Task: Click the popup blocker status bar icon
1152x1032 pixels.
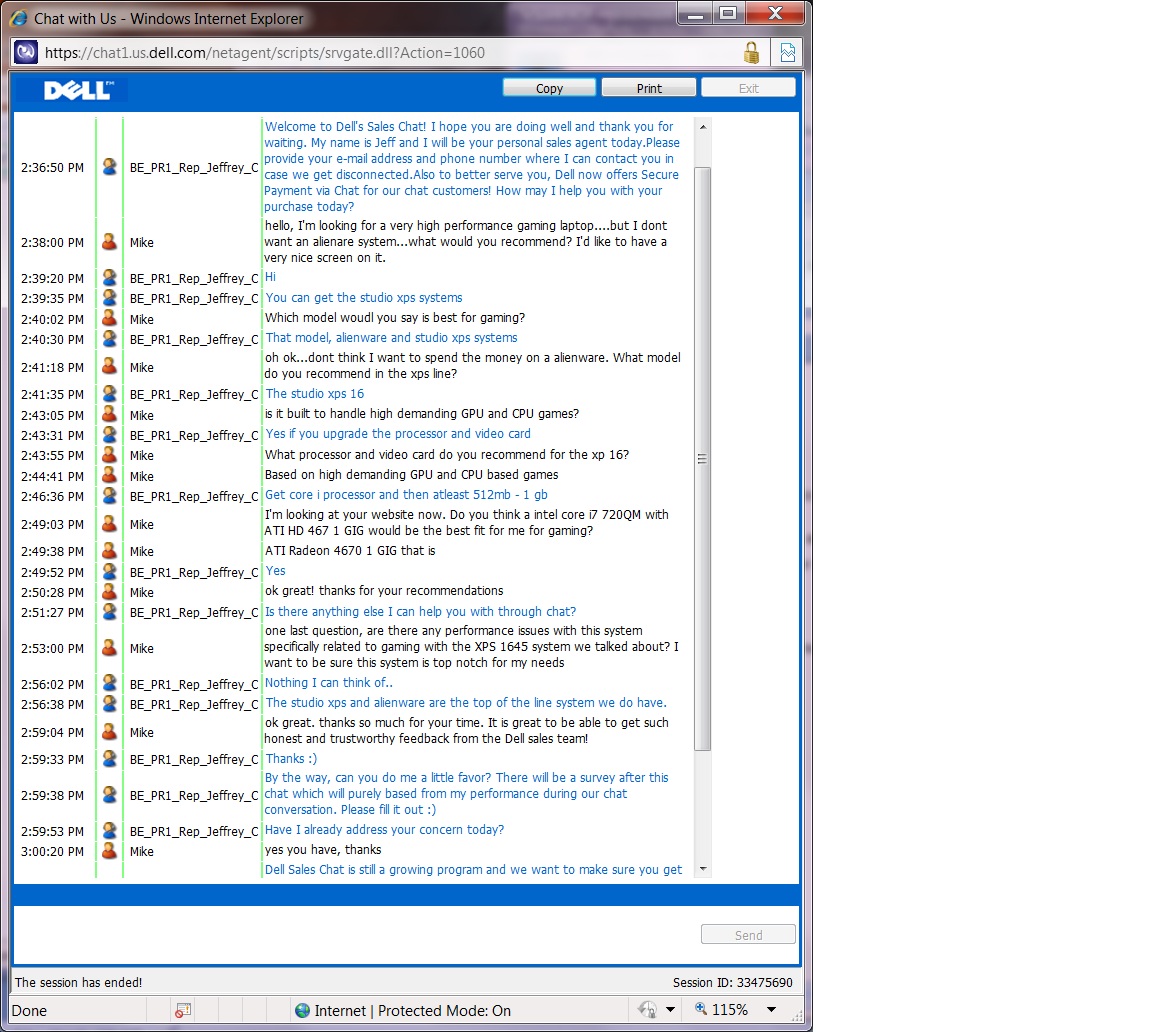Action: point(183,1011)
